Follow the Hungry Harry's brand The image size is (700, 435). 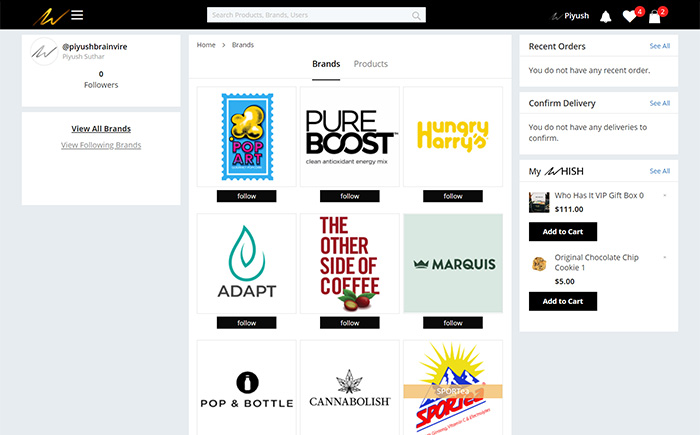(453, 196)
